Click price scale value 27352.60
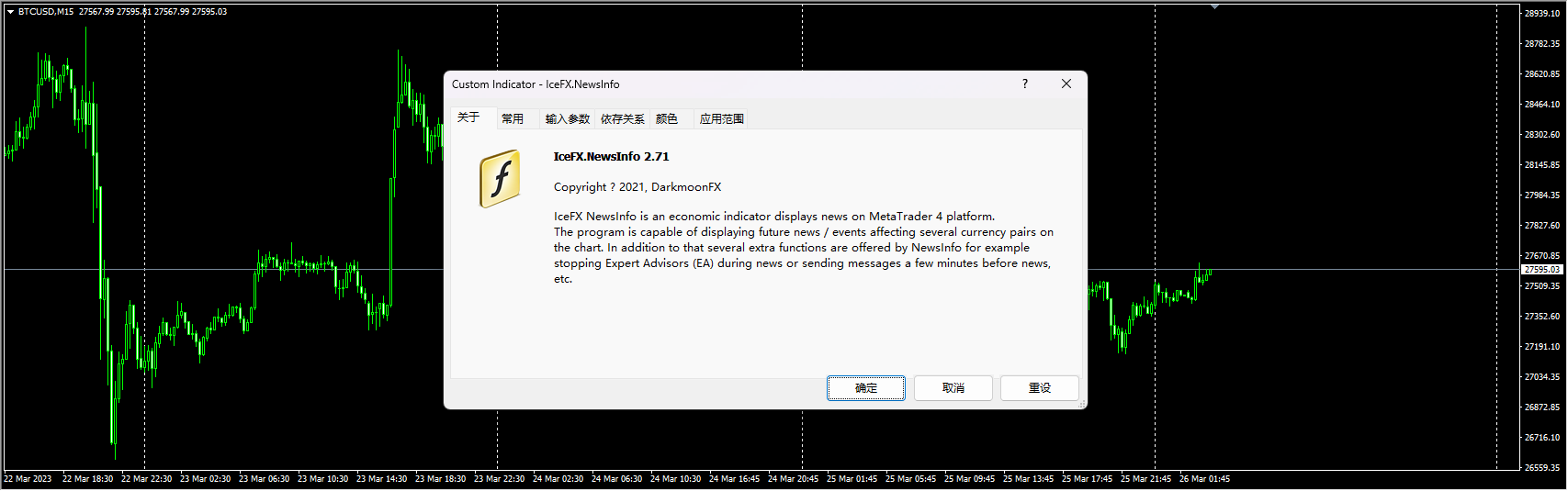 point(1542,317)
